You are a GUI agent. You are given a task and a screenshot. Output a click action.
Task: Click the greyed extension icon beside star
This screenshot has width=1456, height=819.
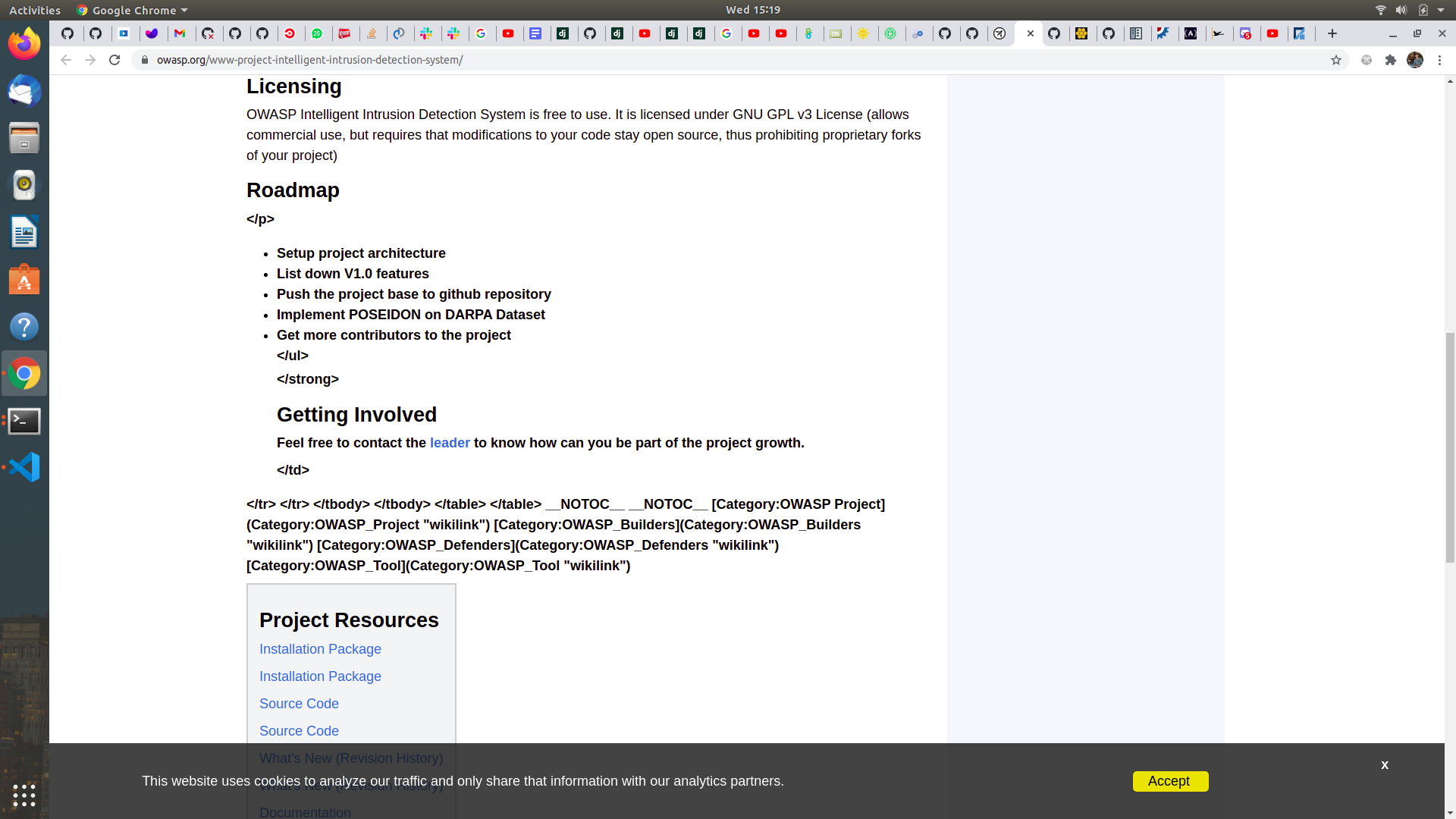click(1367, 60)
